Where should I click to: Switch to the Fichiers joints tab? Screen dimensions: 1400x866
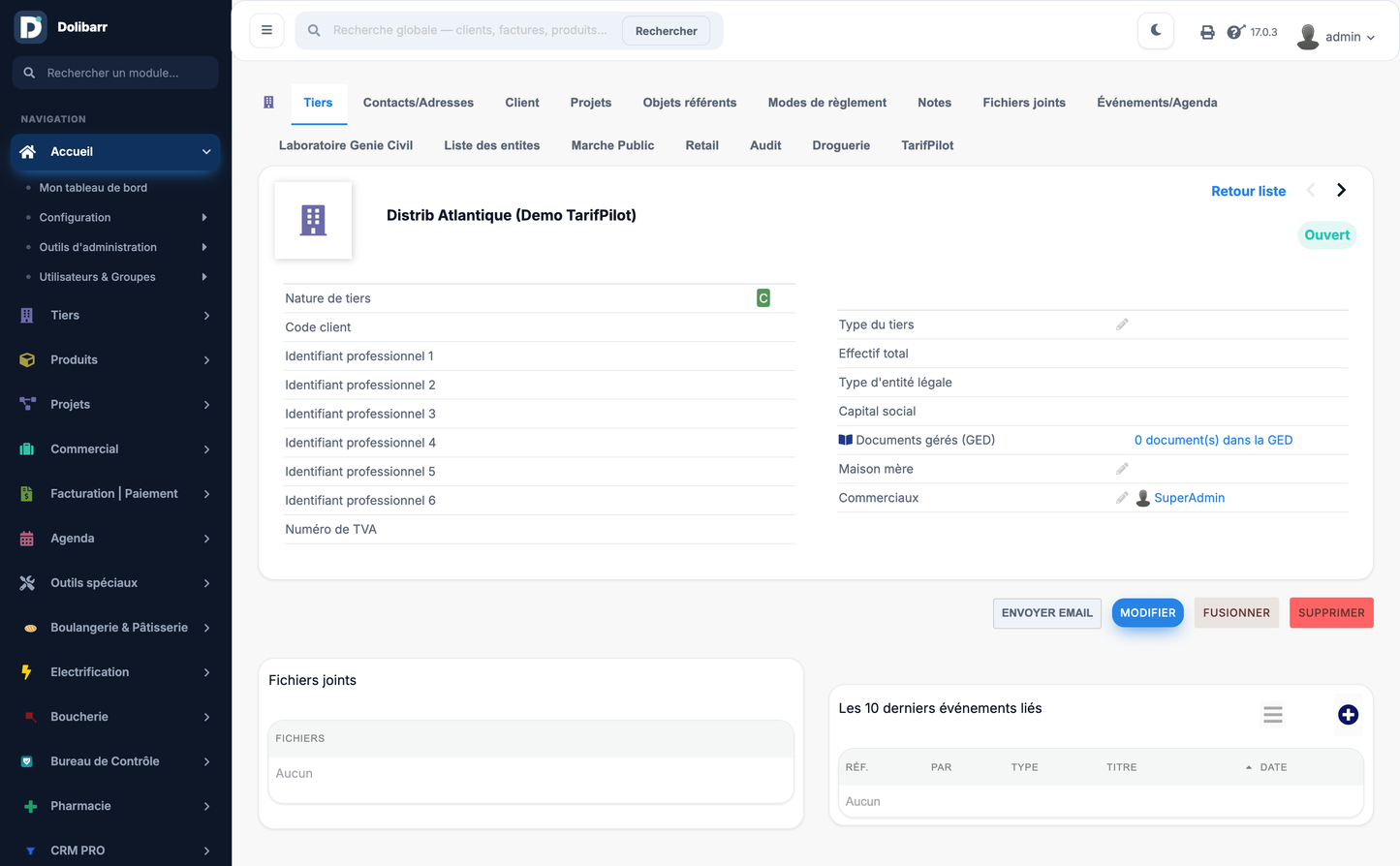tap(1024, 103)
